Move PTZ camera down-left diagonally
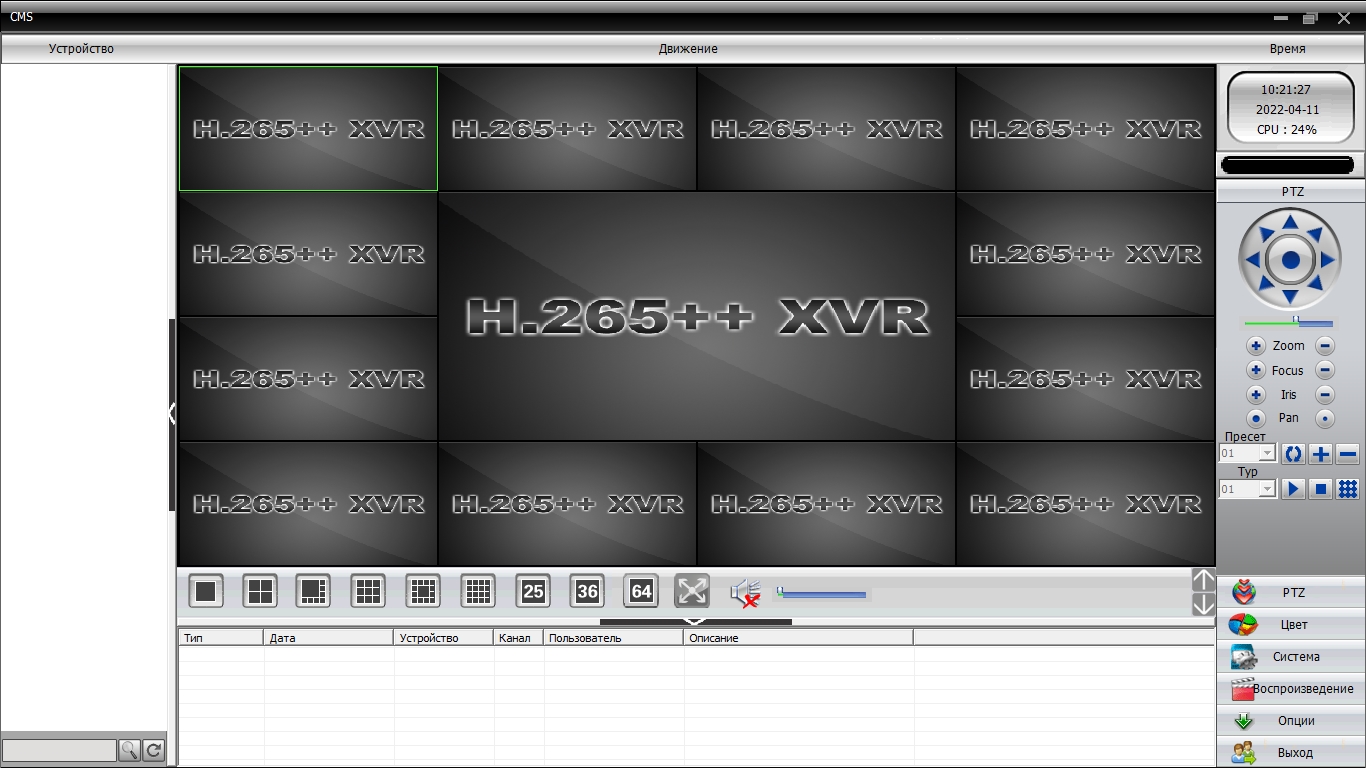 pyautogui.click(x=1265, y=285)
